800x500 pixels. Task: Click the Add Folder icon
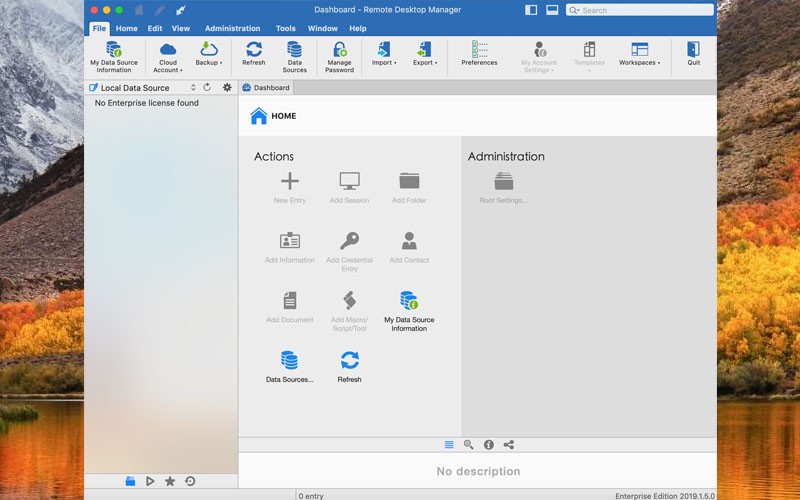pyautogui.click(x=409, y=181)
